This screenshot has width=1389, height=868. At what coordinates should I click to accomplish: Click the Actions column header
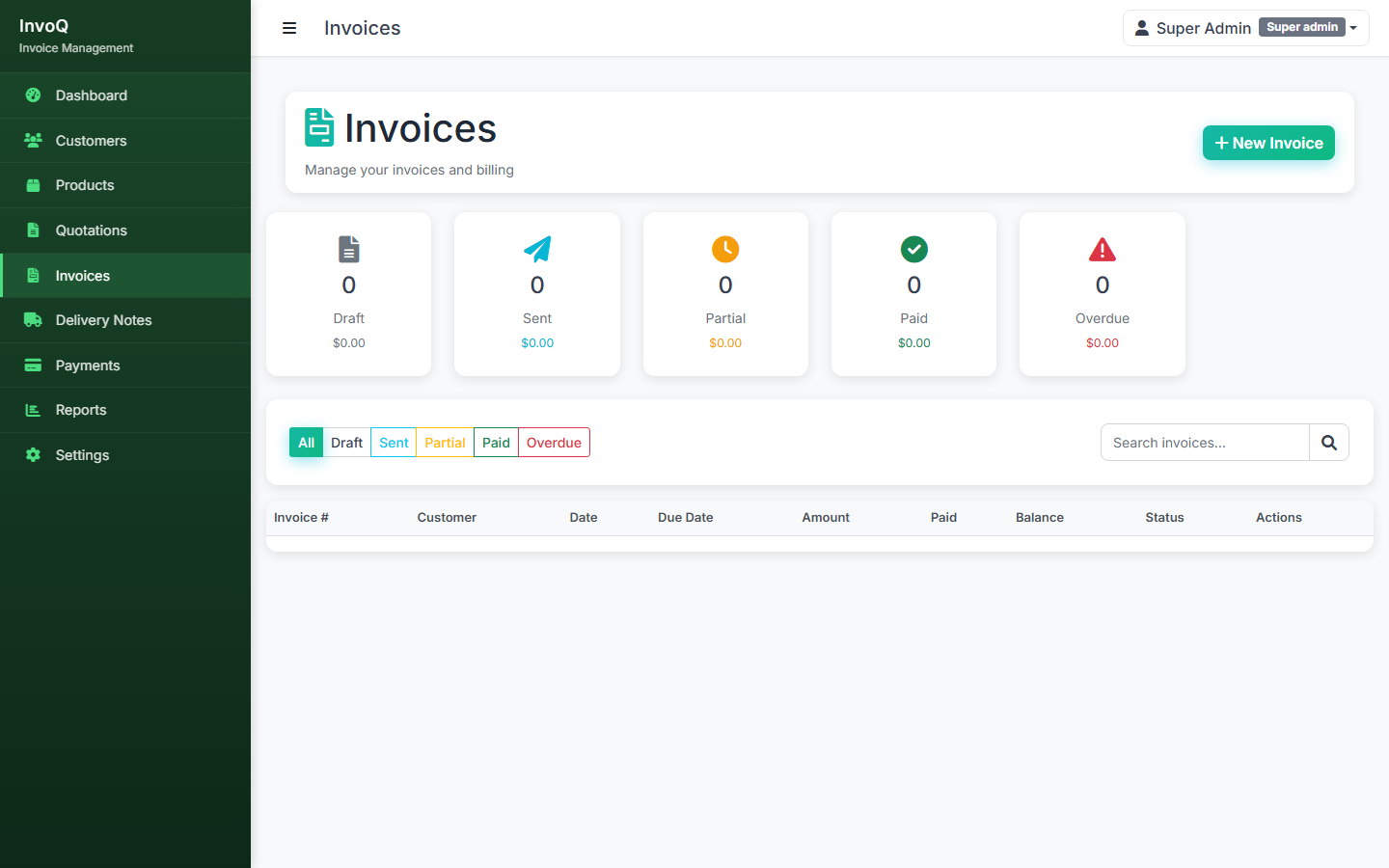click(x=1279, y=518)
